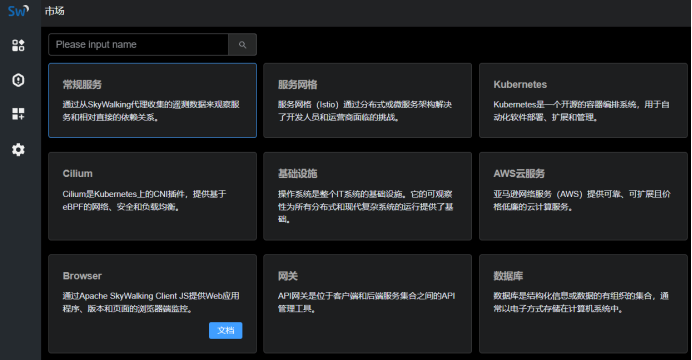Image resolution: width=692 pixels, height=360 pixels.
Task: Click the 常规服务 description mentioning SkyWalking代理
Action: tap(151, 111)
